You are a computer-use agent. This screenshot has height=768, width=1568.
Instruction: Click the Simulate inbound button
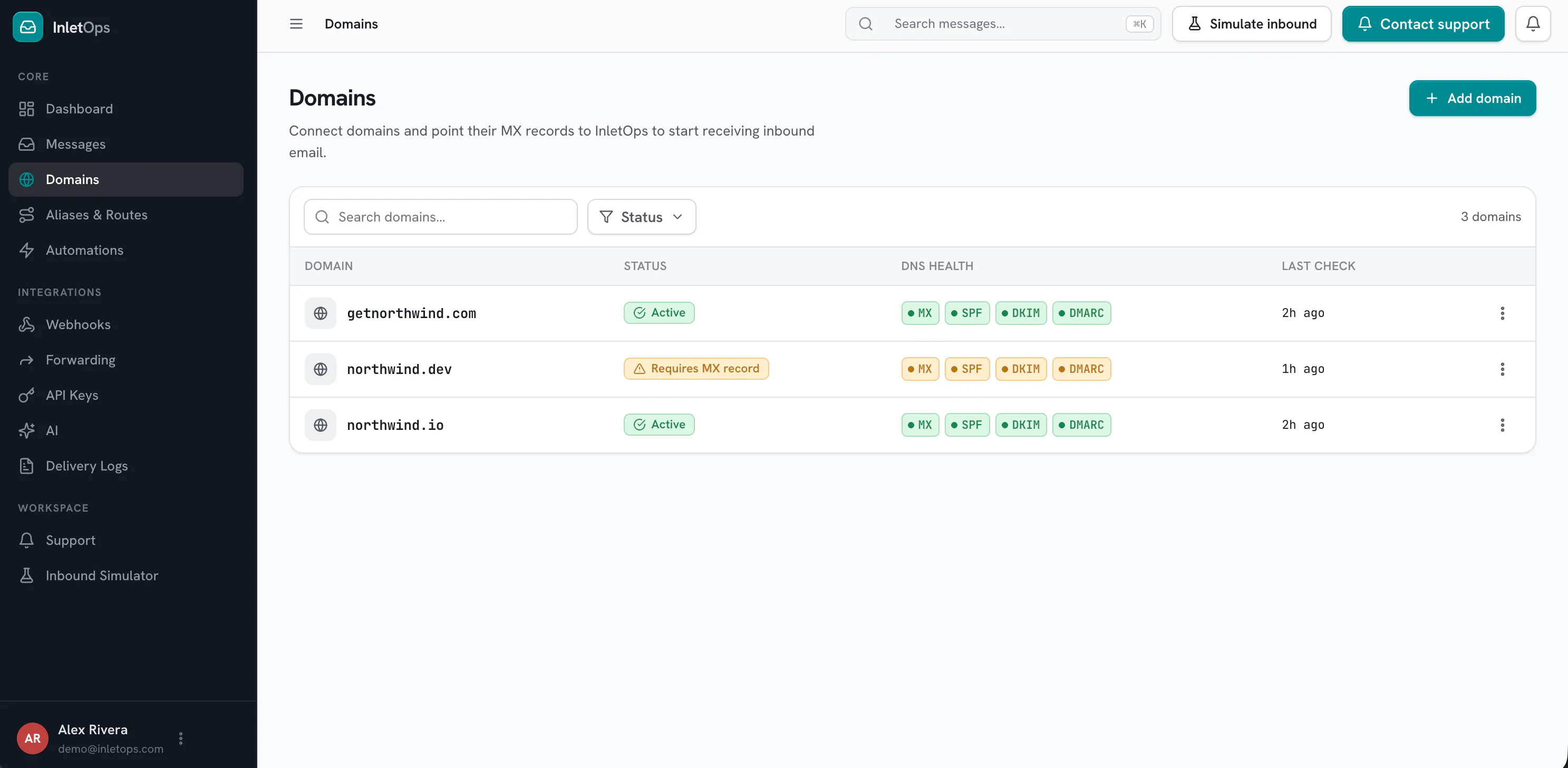tap(1252, 24)
